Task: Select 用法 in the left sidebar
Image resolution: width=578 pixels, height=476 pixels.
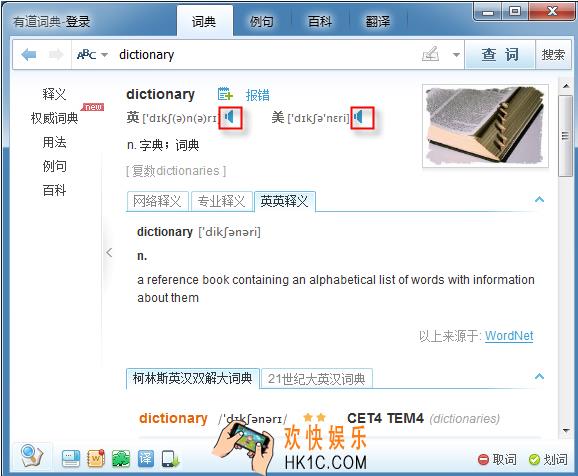Action: coord(54,142)
